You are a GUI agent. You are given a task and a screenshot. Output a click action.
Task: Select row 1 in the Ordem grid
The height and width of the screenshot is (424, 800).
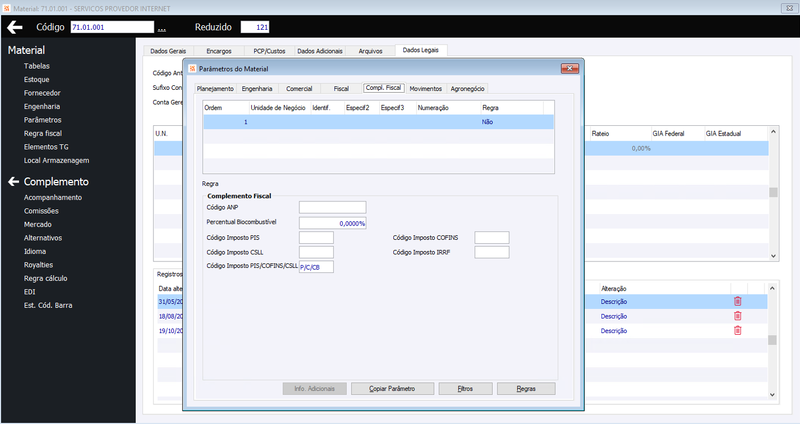(x=379, y=122)
